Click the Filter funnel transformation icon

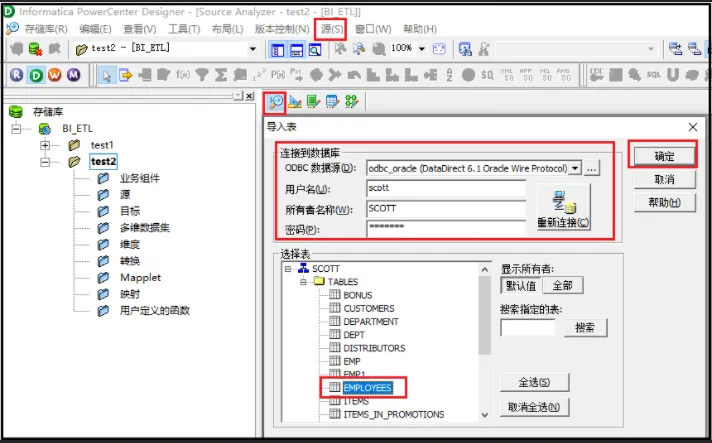[x=202, y=75]
